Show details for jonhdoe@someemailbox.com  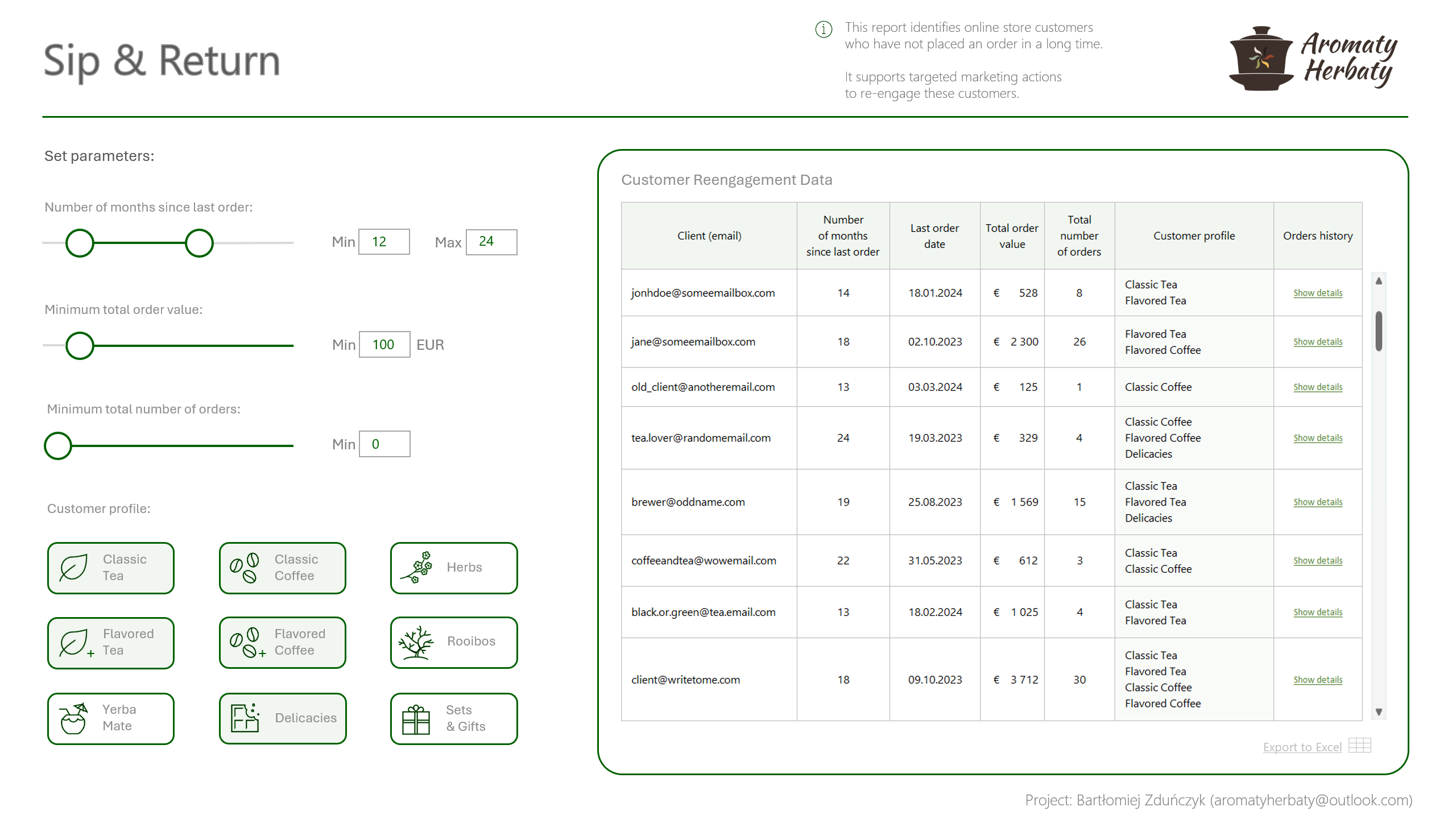(1317, 293)
